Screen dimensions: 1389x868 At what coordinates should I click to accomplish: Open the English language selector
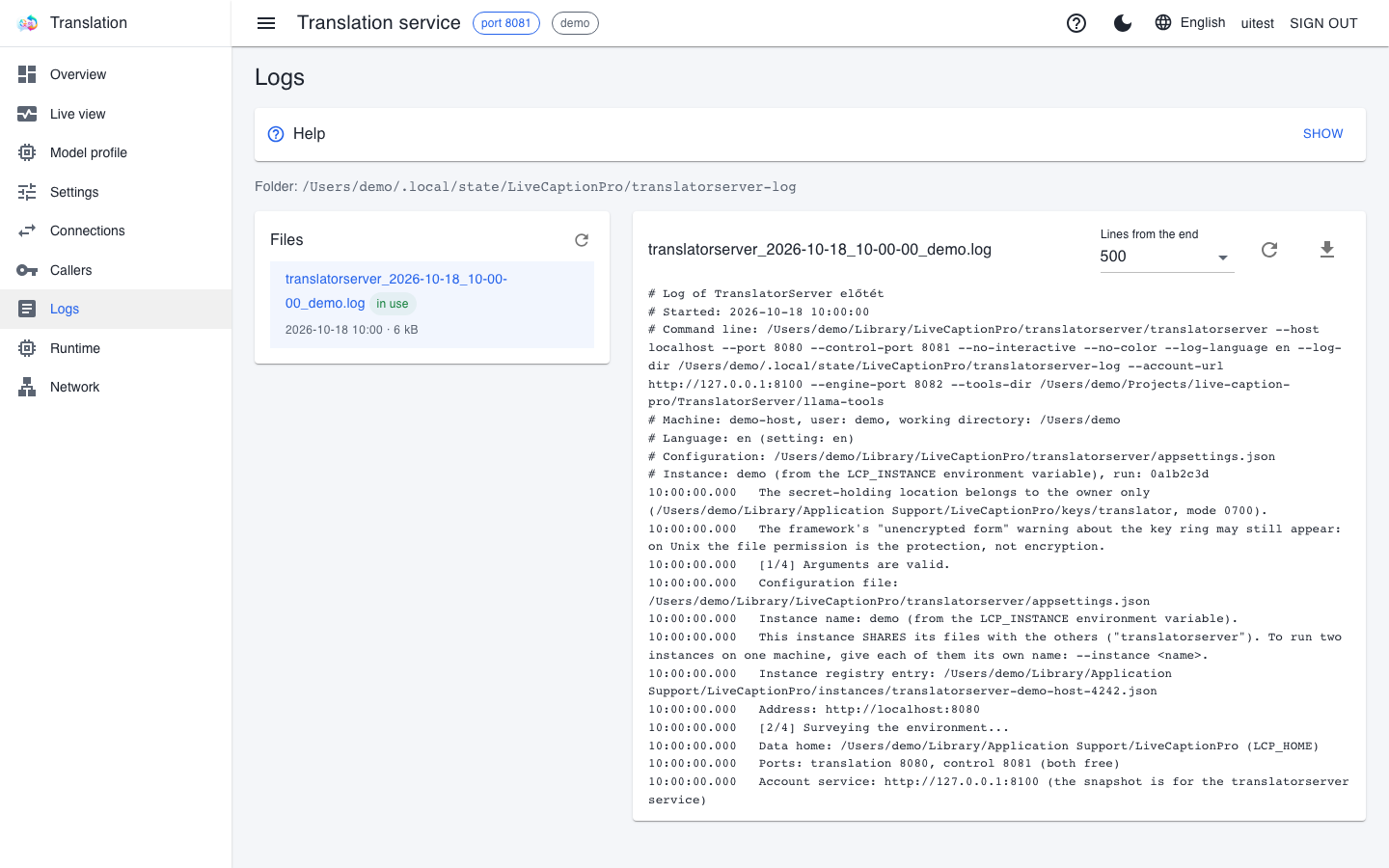[1190, 22]
